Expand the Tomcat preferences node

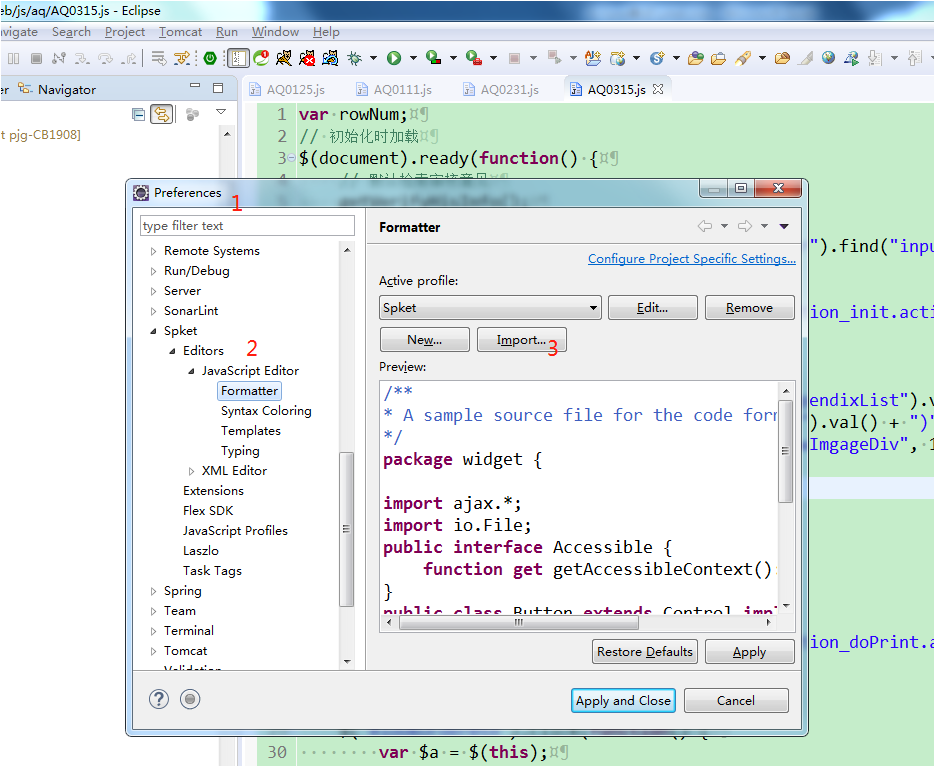click(x=153, y=651)
